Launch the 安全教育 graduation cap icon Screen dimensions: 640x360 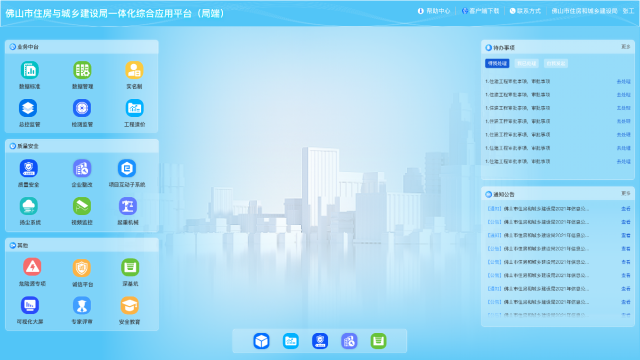pos(130,305)
